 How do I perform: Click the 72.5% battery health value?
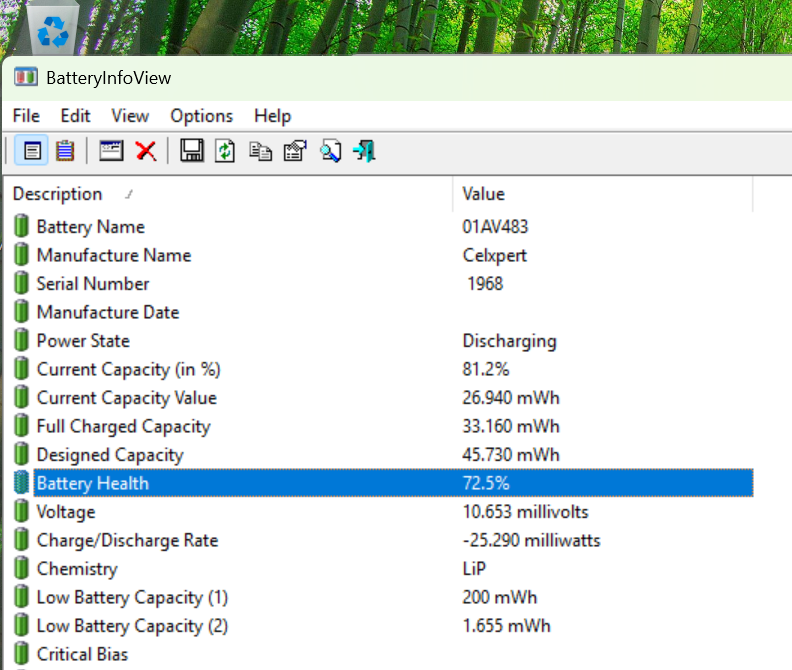(486, 483)
